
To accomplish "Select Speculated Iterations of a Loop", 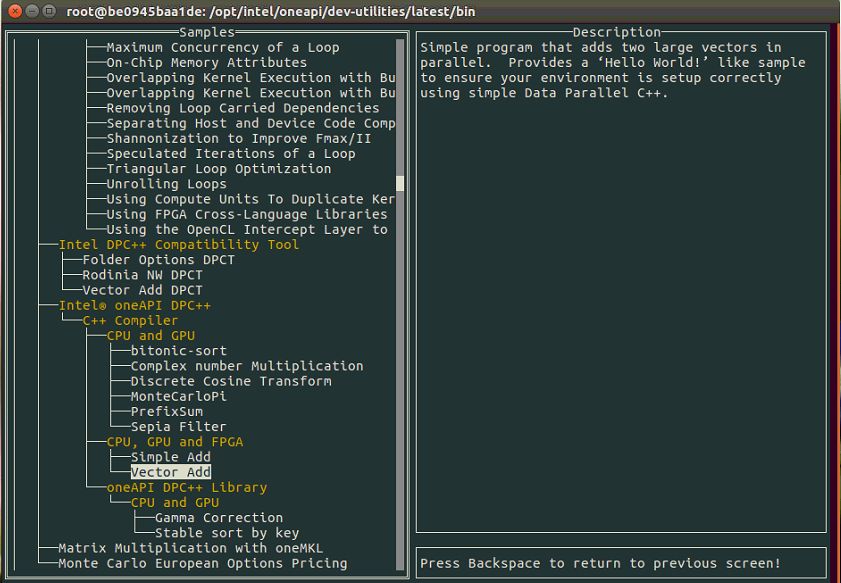I will pyautogui.click(x=231, y=154).
